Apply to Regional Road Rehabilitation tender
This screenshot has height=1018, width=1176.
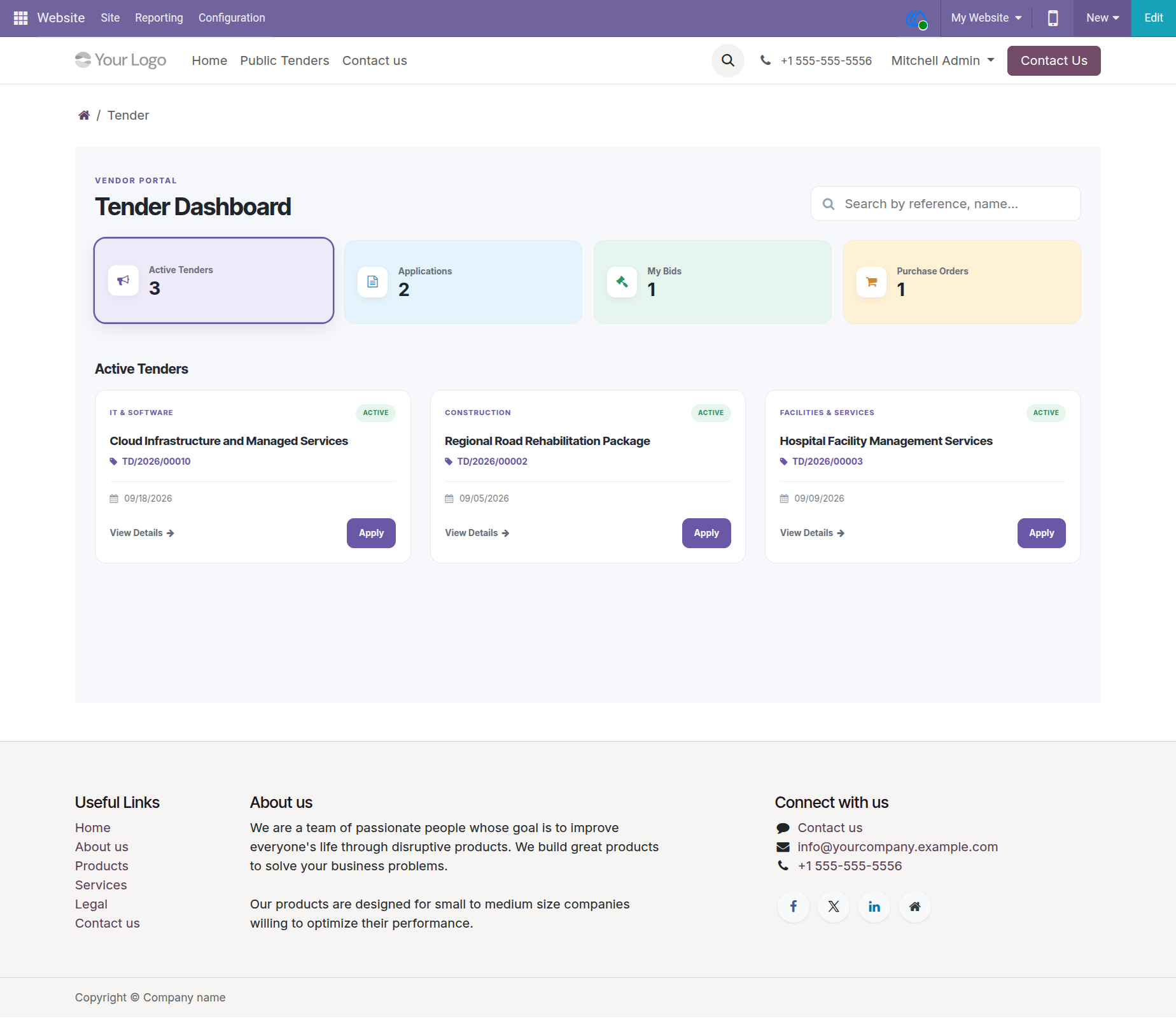click(706, 533)
